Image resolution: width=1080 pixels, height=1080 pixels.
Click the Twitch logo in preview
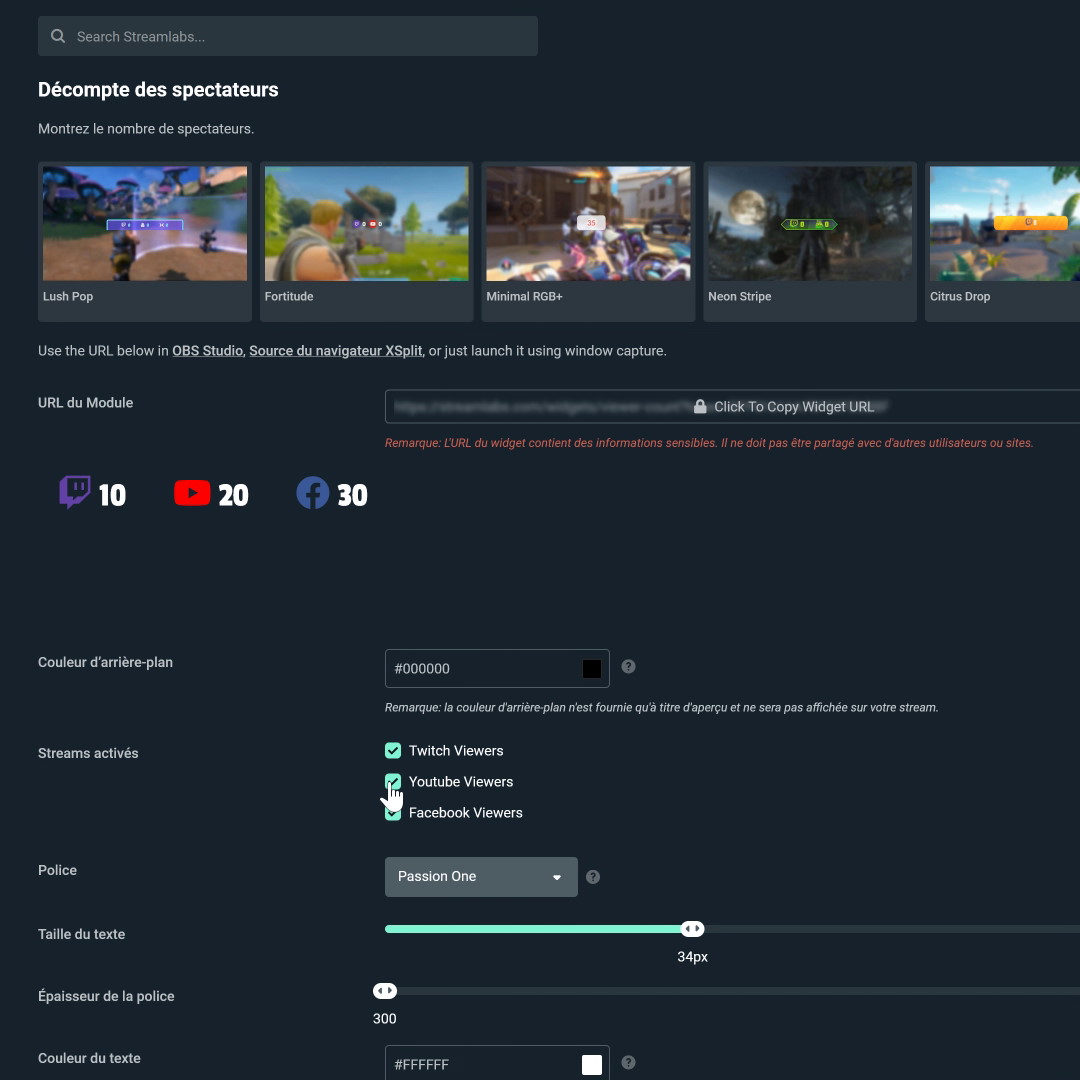(x=74, y=492)
